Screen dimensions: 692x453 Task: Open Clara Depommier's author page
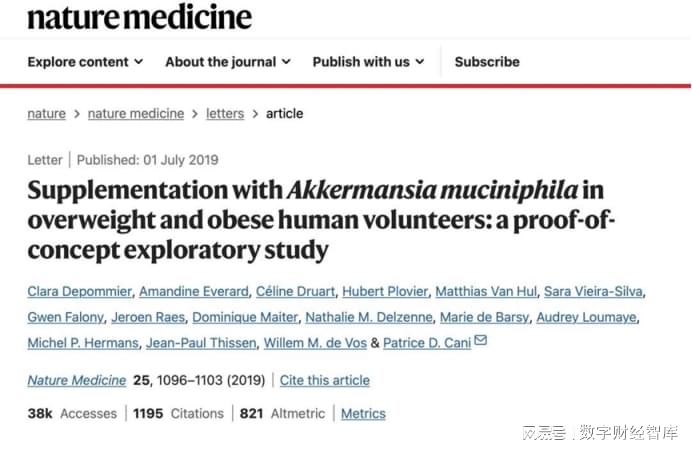(79, 291)
